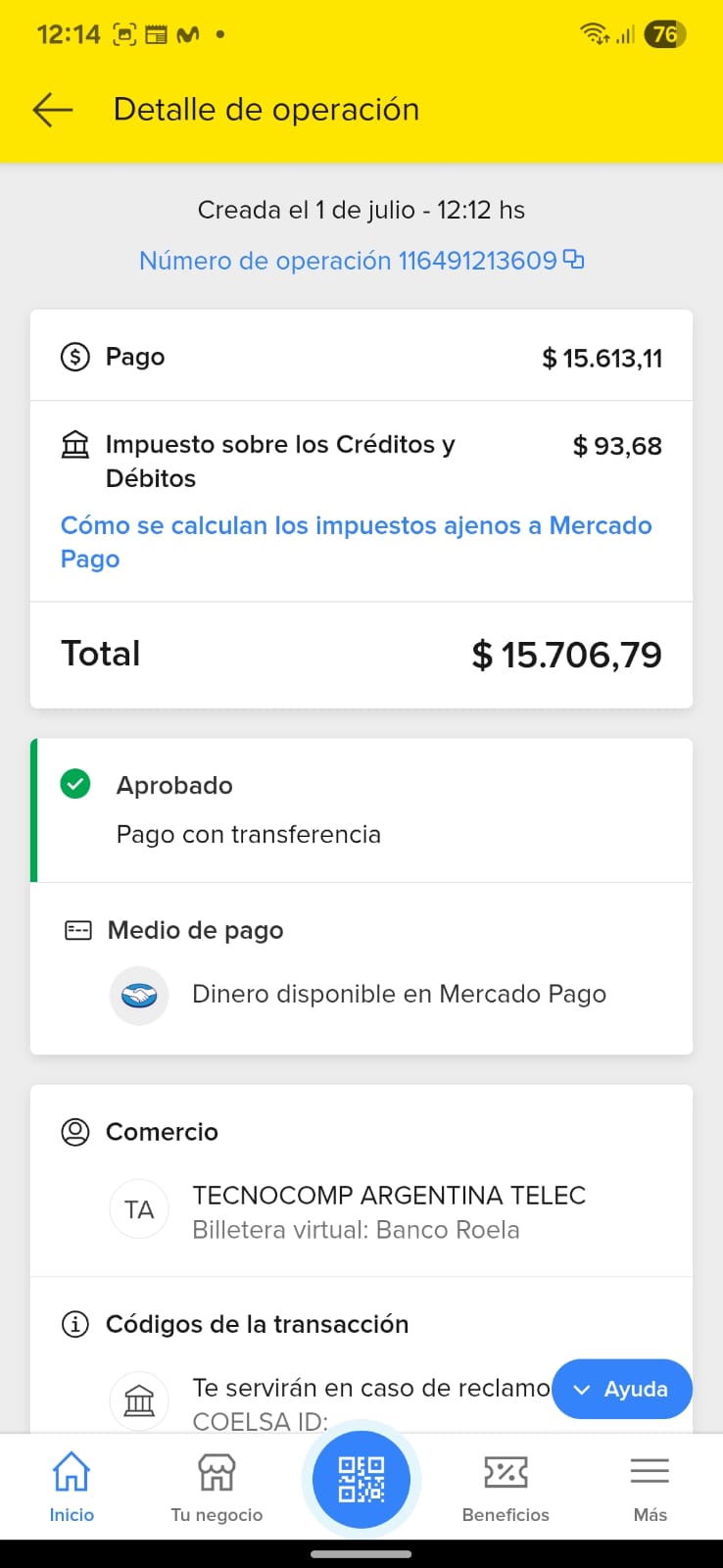
Task: Tap the dollar icon next to Pago
Action: tap(75, 357)
